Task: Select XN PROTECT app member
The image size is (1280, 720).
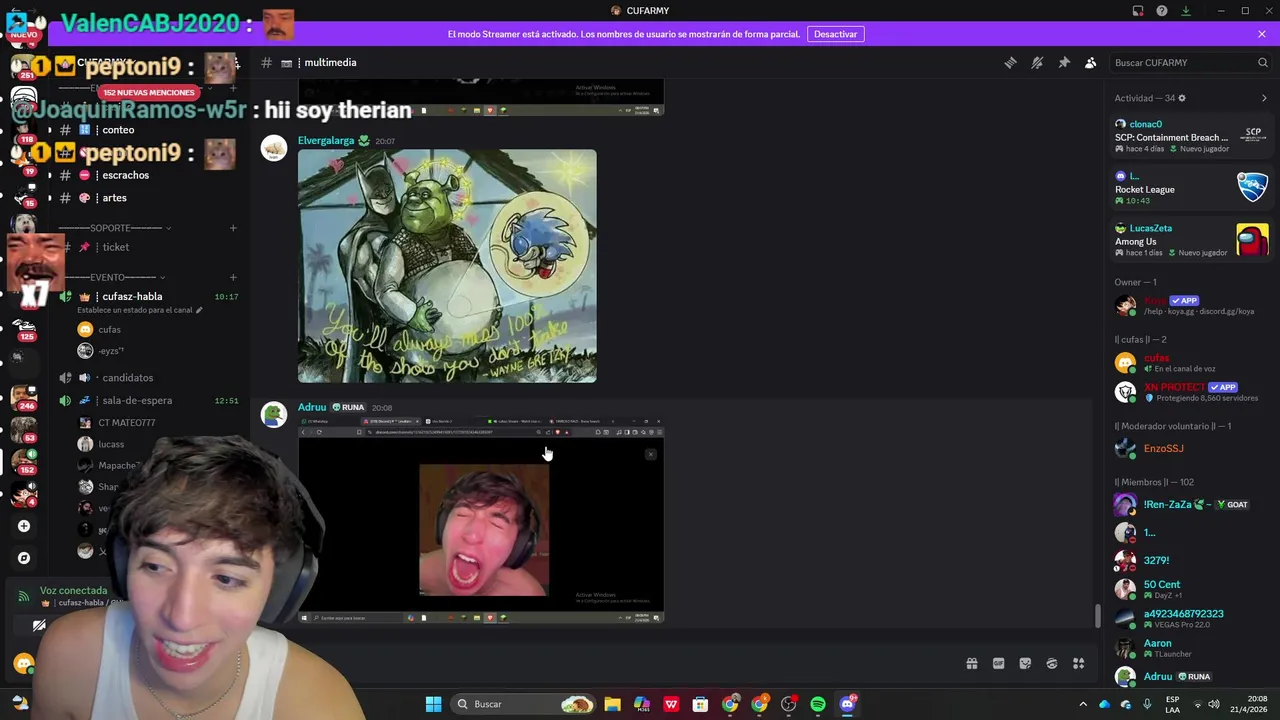Action: click(1191, 391)
